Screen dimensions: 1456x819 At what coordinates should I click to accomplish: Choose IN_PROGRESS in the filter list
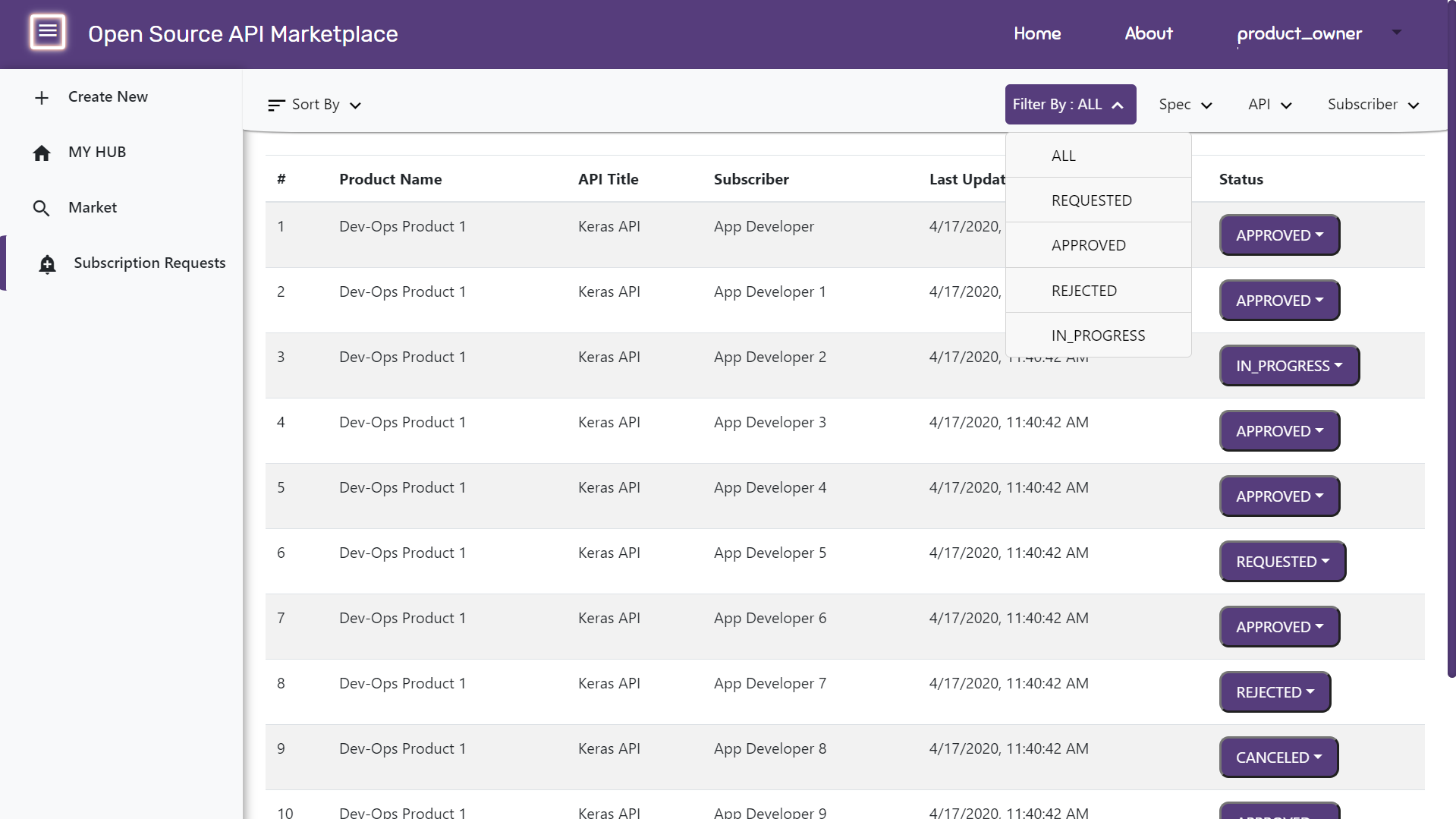point(1098,335)
